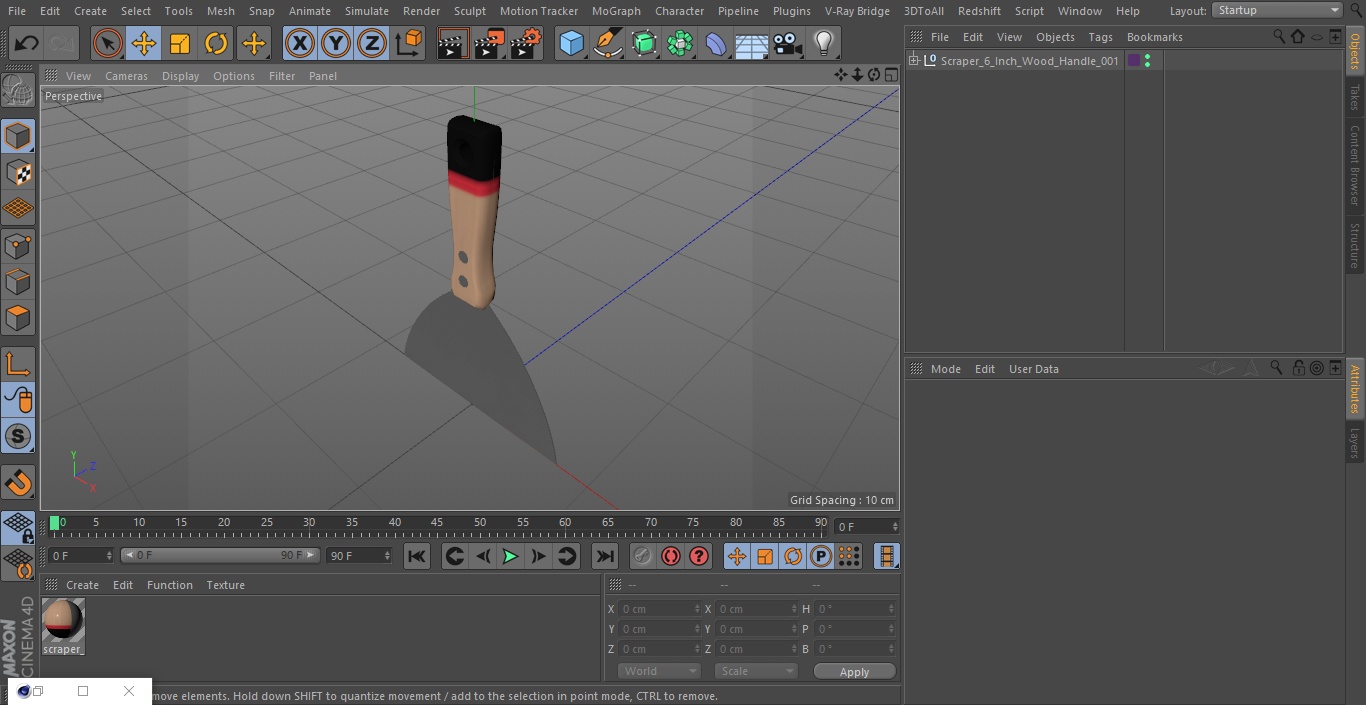Open the MoGraph menu
Screen dimensions: 1366x705
(616, 11)
